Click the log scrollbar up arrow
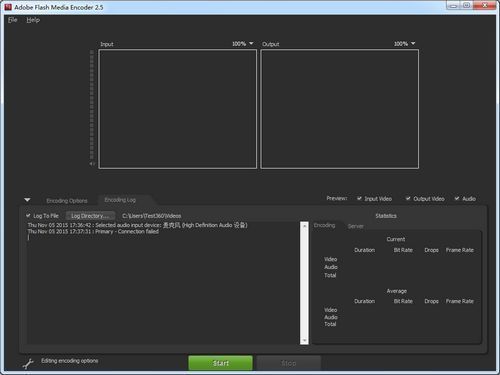The width and height of the screenshot is (500, 375). 304,226
